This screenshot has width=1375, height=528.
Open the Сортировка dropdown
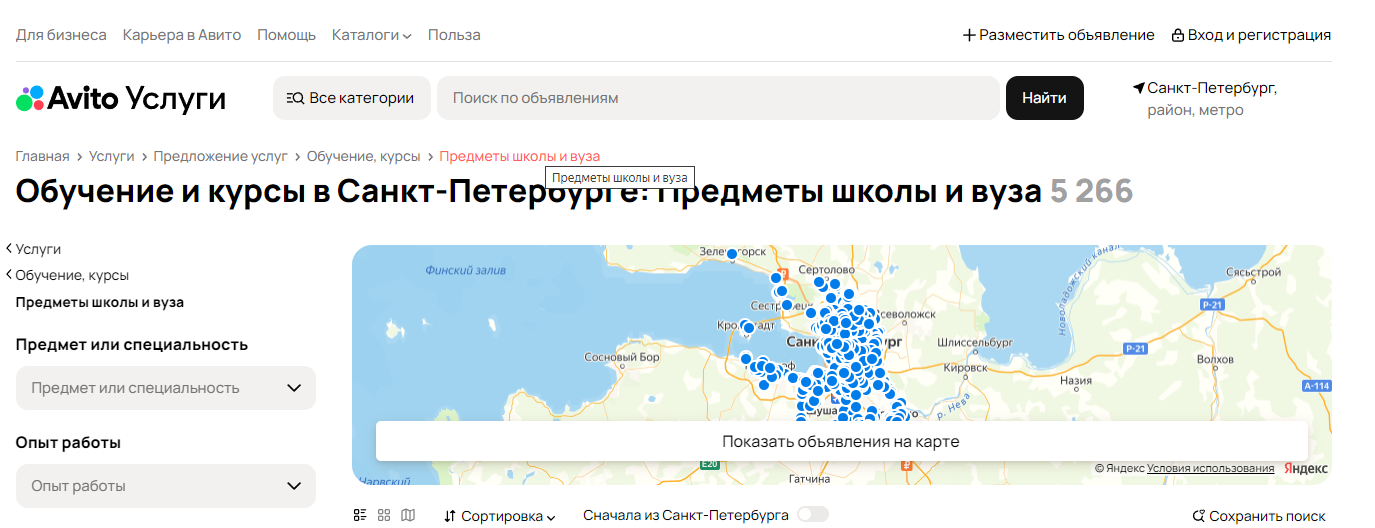tap(500, 516)
